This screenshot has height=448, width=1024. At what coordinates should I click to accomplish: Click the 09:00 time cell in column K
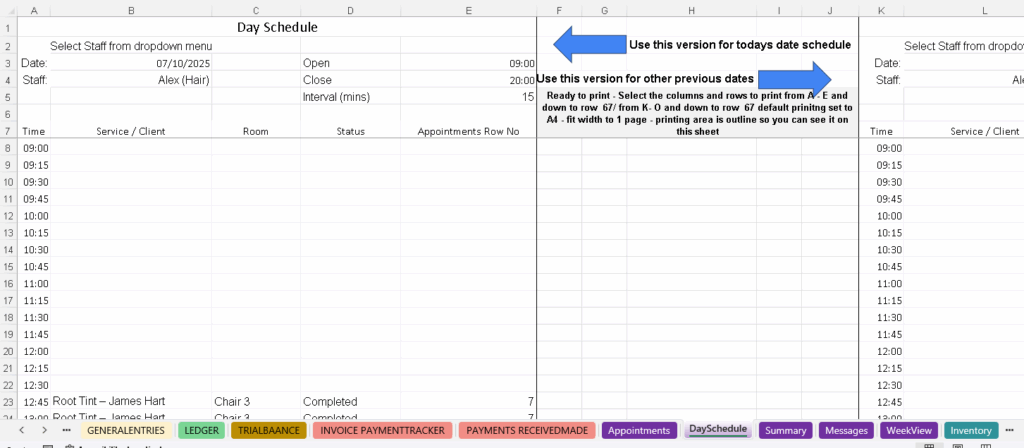882,148
